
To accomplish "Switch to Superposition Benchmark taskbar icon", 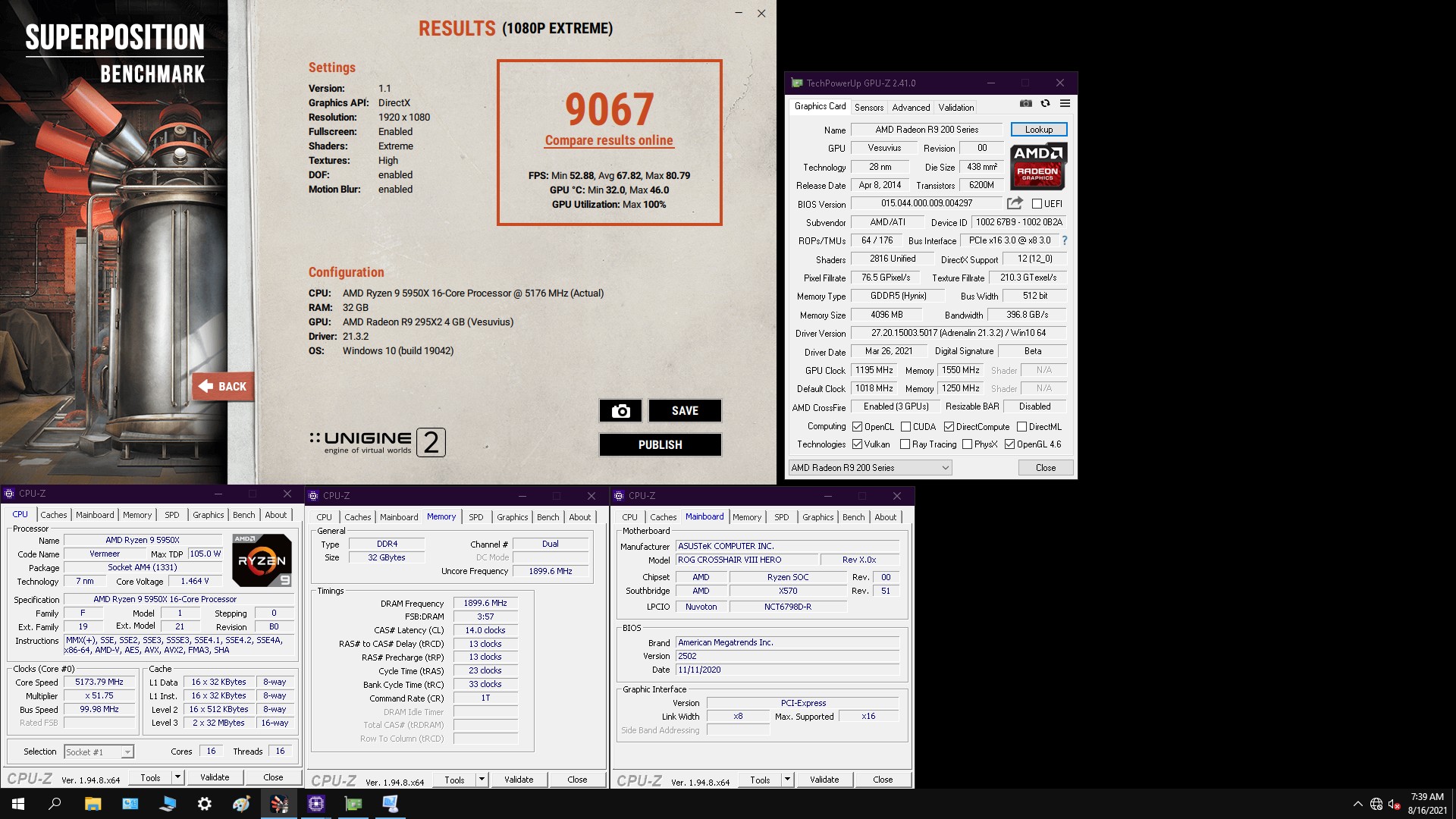I will point(279,804).
